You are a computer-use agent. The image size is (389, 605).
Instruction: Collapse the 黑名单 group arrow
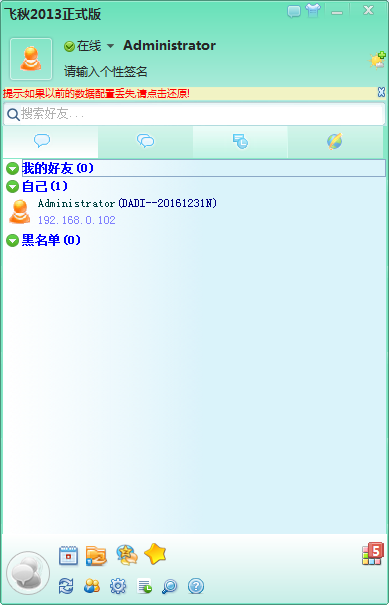tap(12, 241)
